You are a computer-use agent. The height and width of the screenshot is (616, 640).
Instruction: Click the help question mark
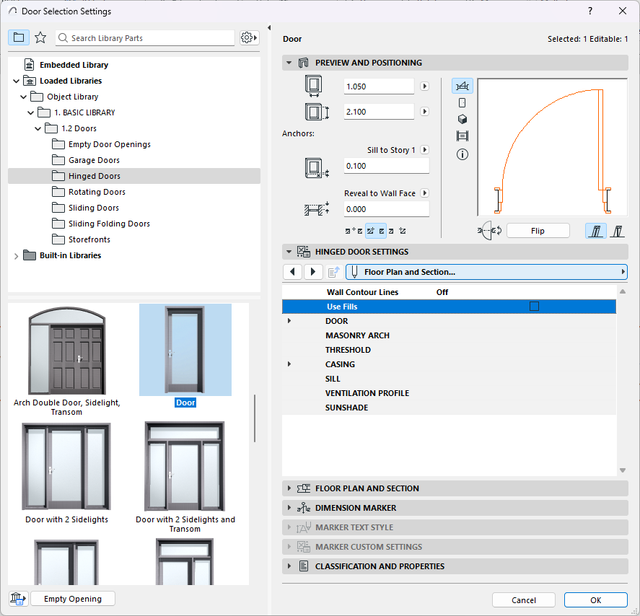(592, 11)
